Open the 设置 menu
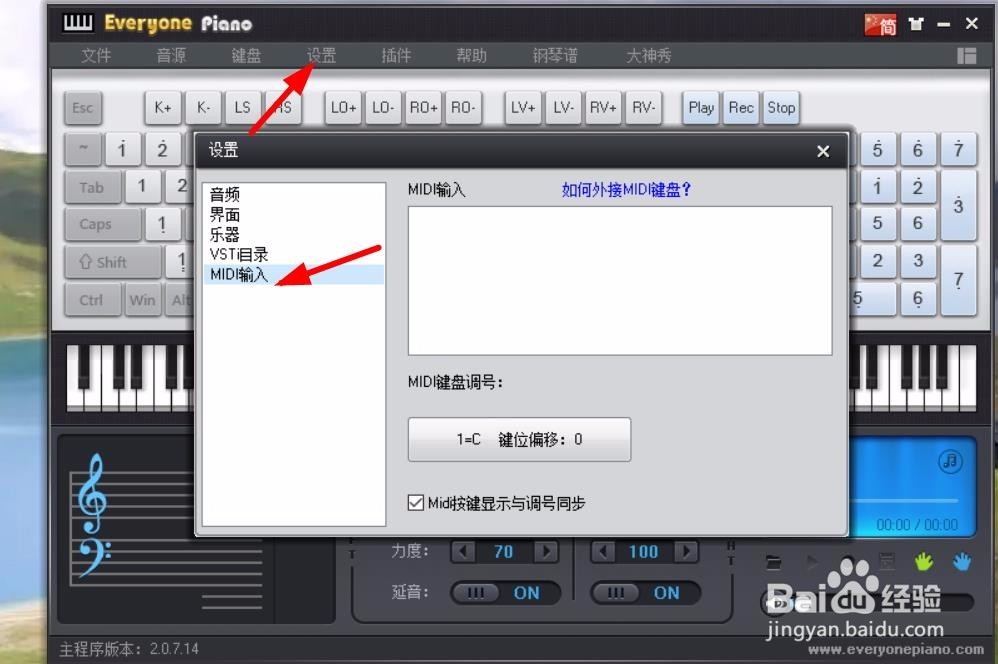Image resolution: width=998 pixels, height=664 pixels. click(x=321, y=56)
